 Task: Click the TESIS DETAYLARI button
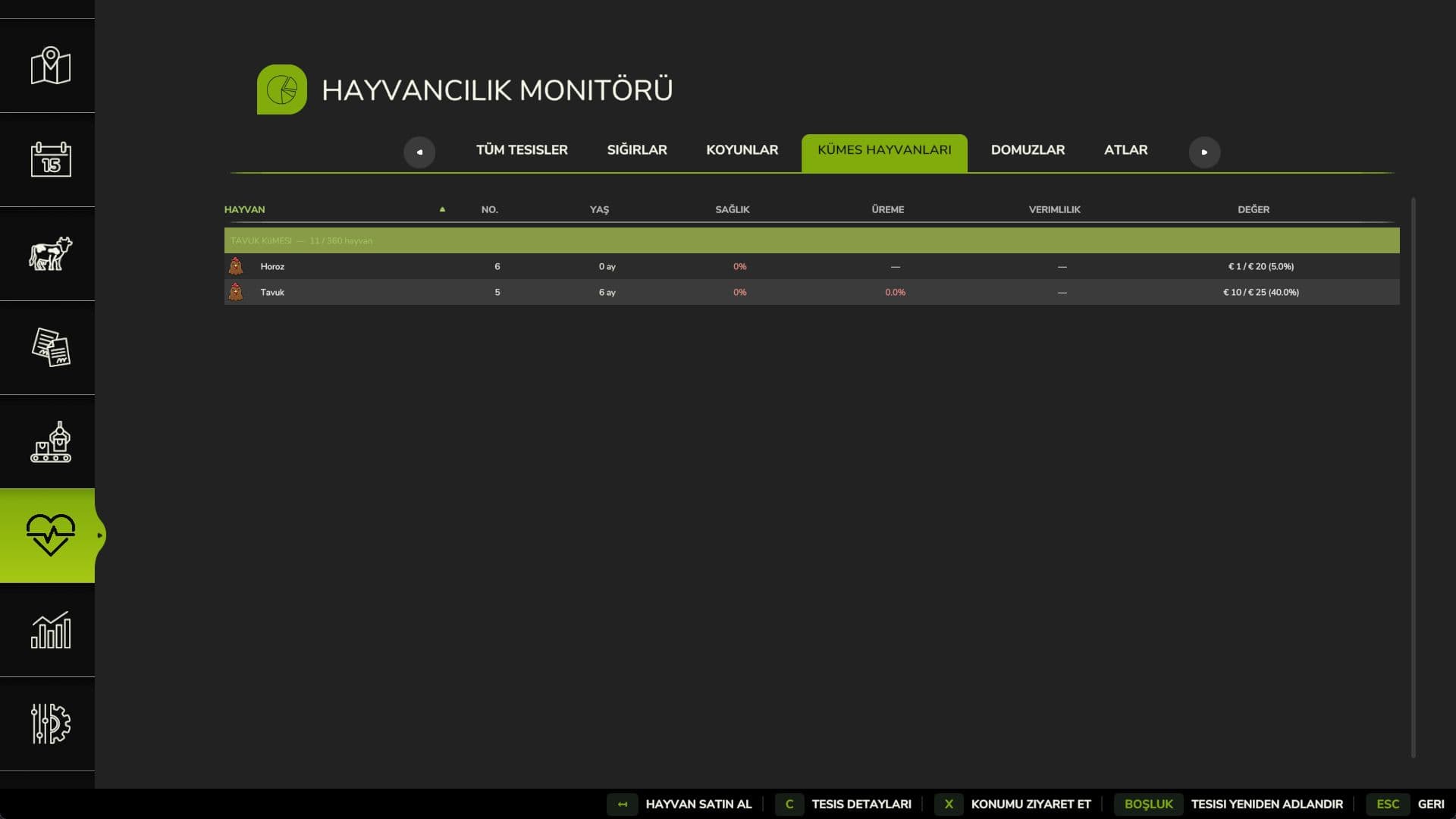point(844,804)
